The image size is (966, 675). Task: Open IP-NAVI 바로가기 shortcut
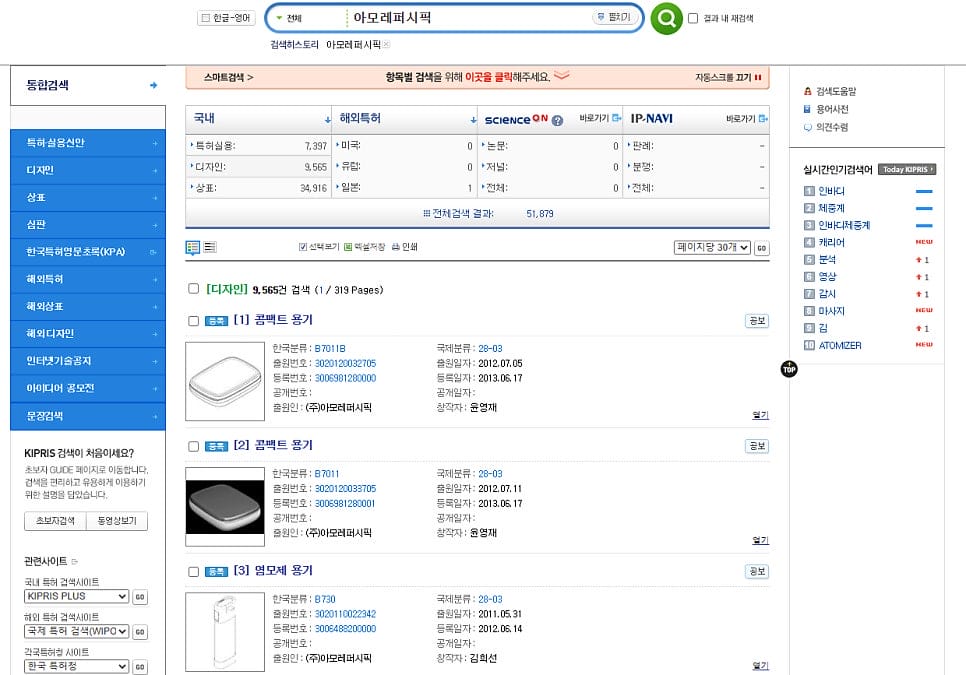tap(747, 118)
